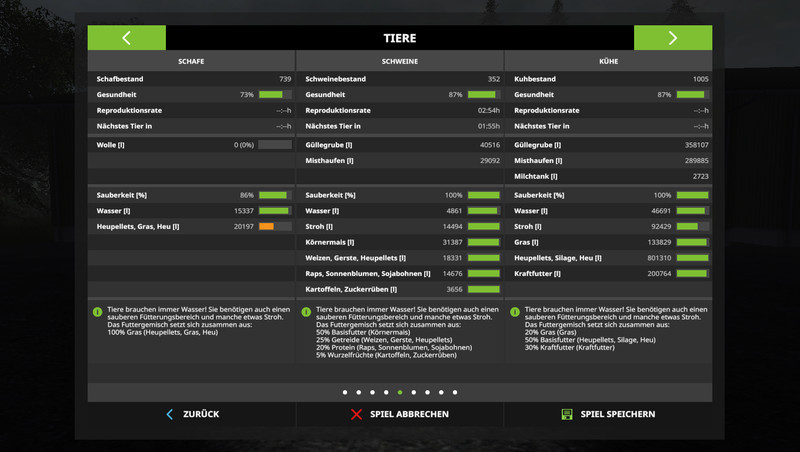
Task: Select the SCHWEINE column header
Action: tap(400, 61)
